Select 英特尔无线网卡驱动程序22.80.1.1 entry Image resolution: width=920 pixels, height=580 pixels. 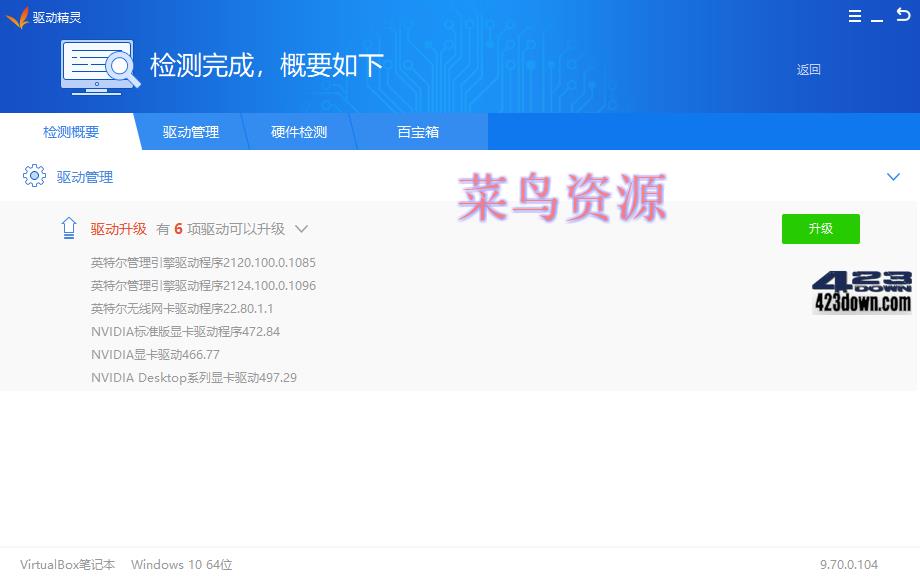click(x=181, y=309)
